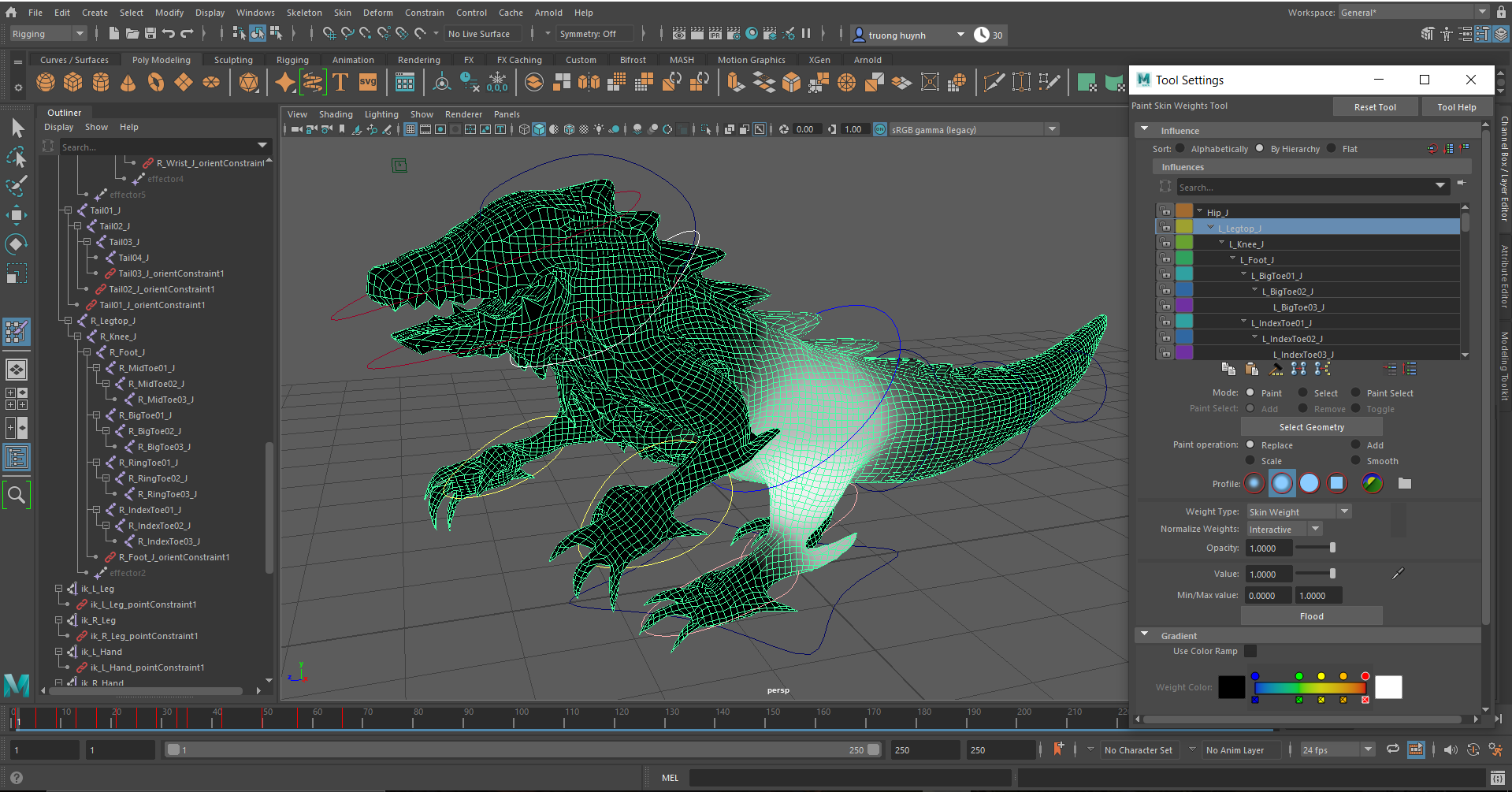Select the Move tool in the toolbox
The width and height of the screenshot is (1512, 792).
[x=16, y=214]
